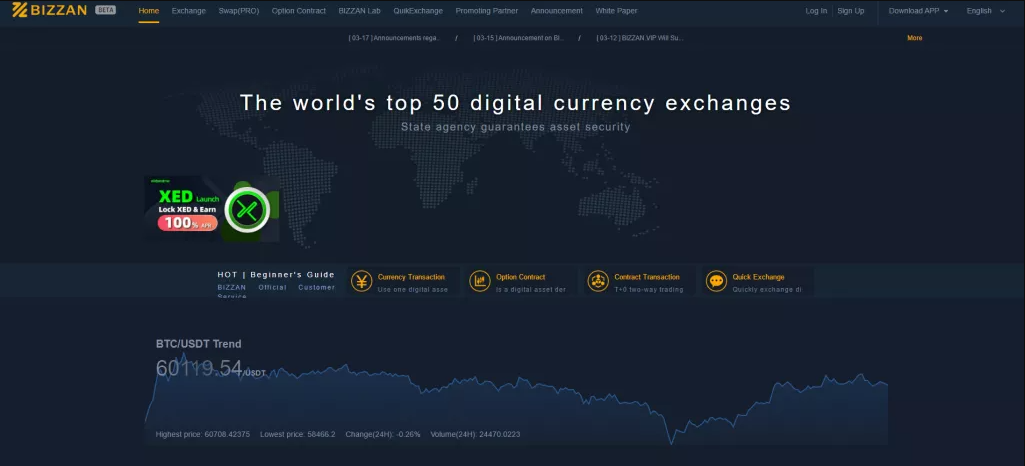Click Change(24H) -0.26% text
The image size is (1025, 466).
coord(383,434)
